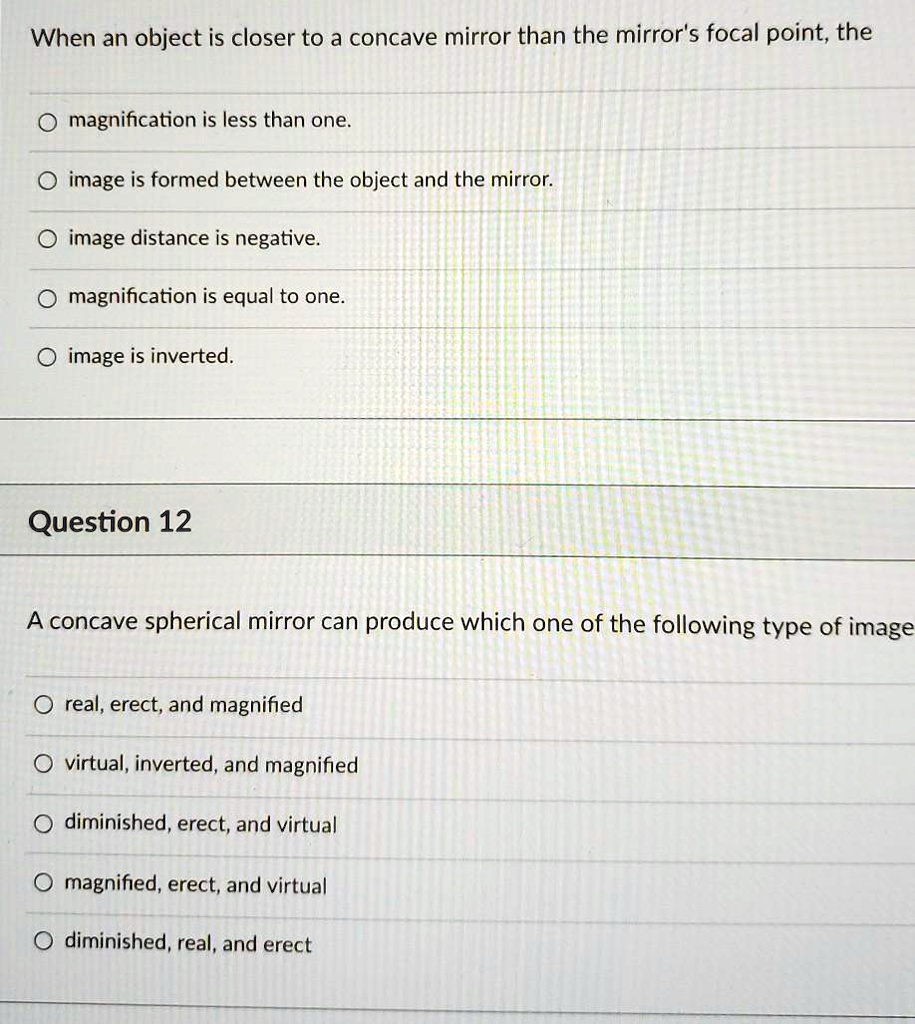Click the 'When an object is closer' question text
Viewport: 915px width, 1024px height.
pos(450,37)
